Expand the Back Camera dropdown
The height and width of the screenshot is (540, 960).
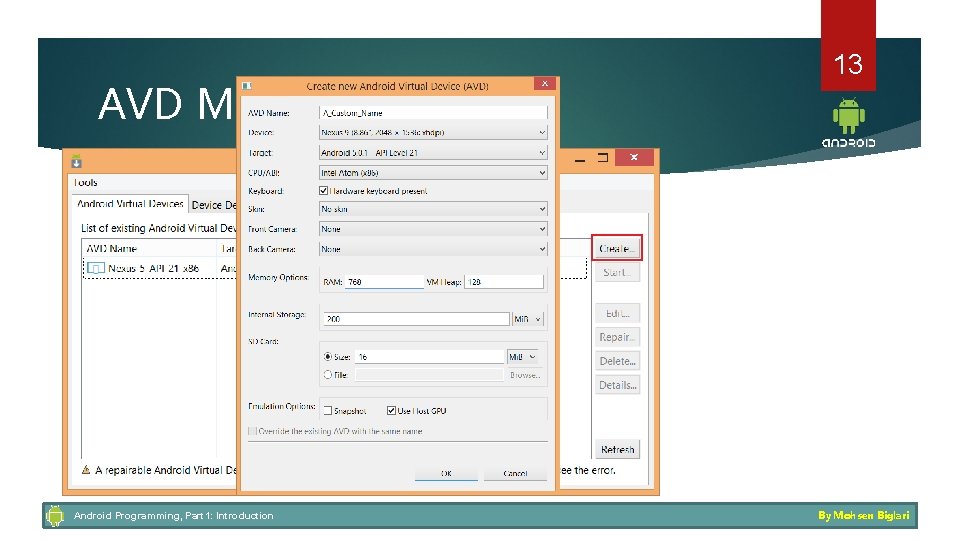[433, 249]
